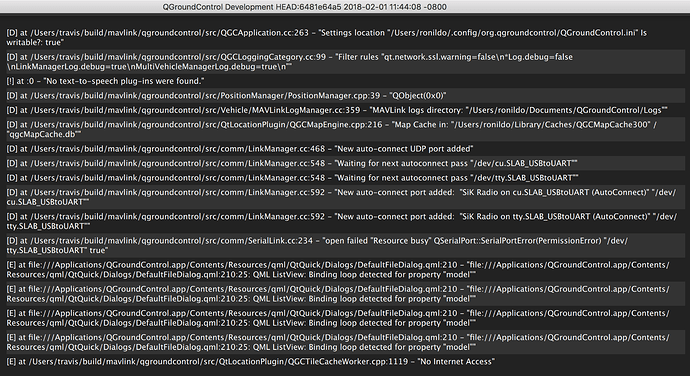Select the 'SiK Radio on tty.SLAB_USBtoUART' port added entry

coord(345,221)
